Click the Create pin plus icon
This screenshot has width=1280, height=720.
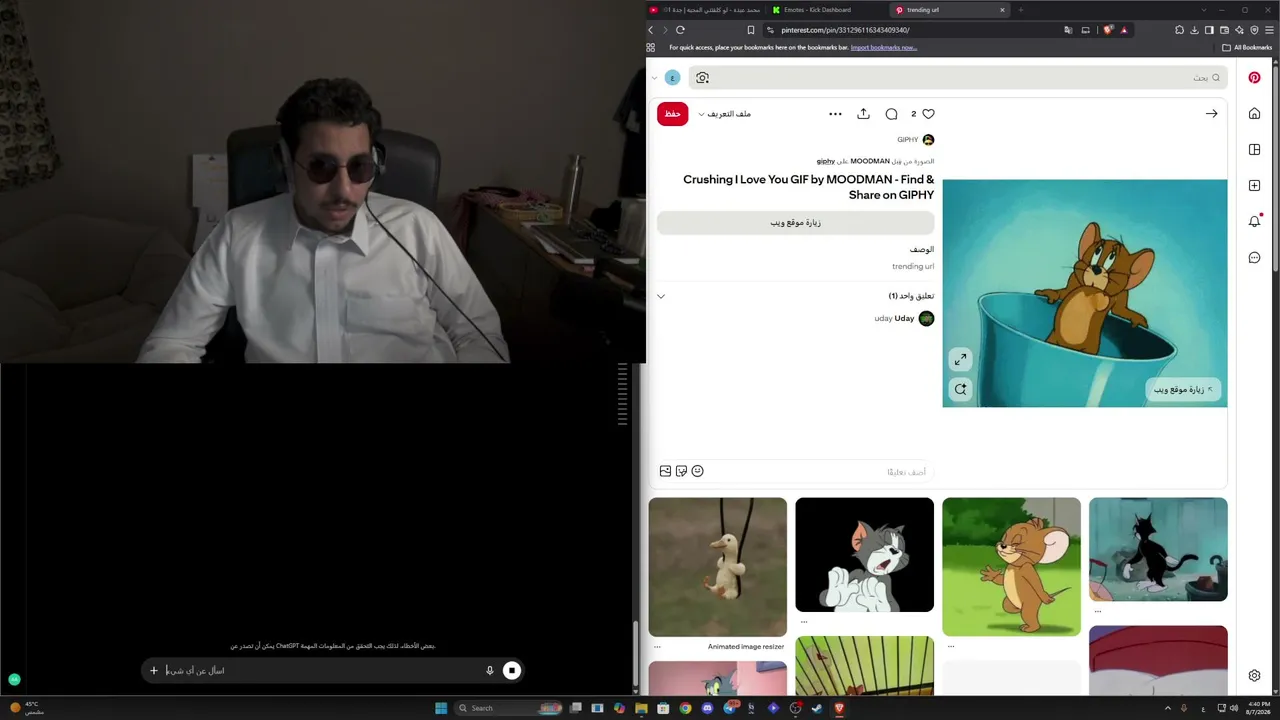pyautogui.click(x=1254, y=186)
